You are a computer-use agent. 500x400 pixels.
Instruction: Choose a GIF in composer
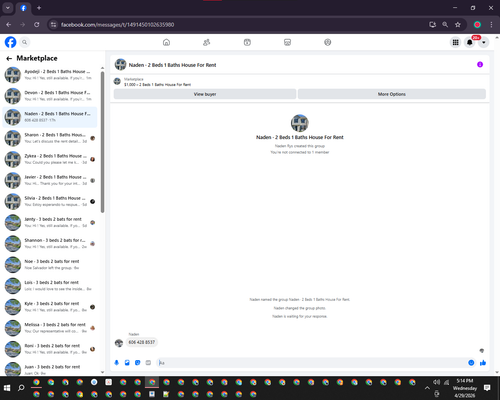(x=148, y=363)
